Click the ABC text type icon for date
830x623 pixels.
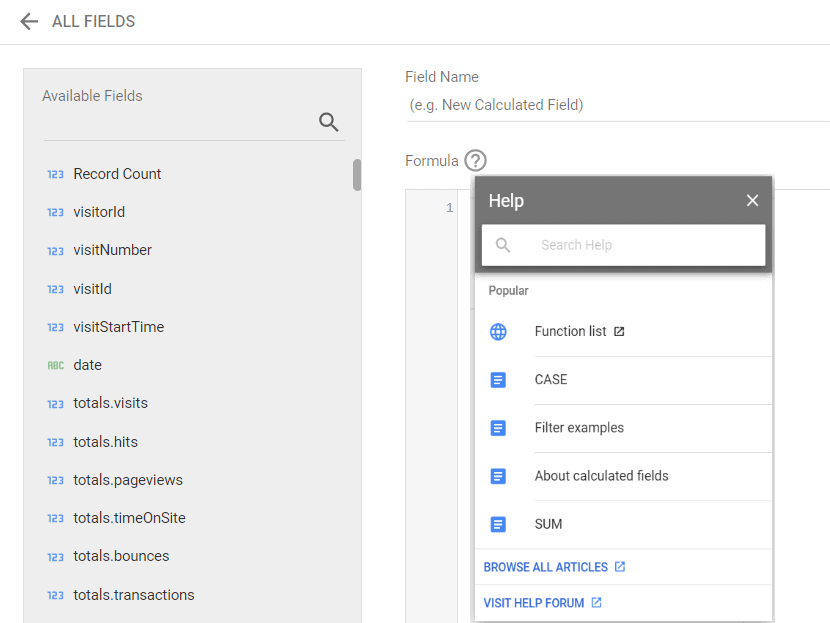pyautogui.click(x=55, y=366)
